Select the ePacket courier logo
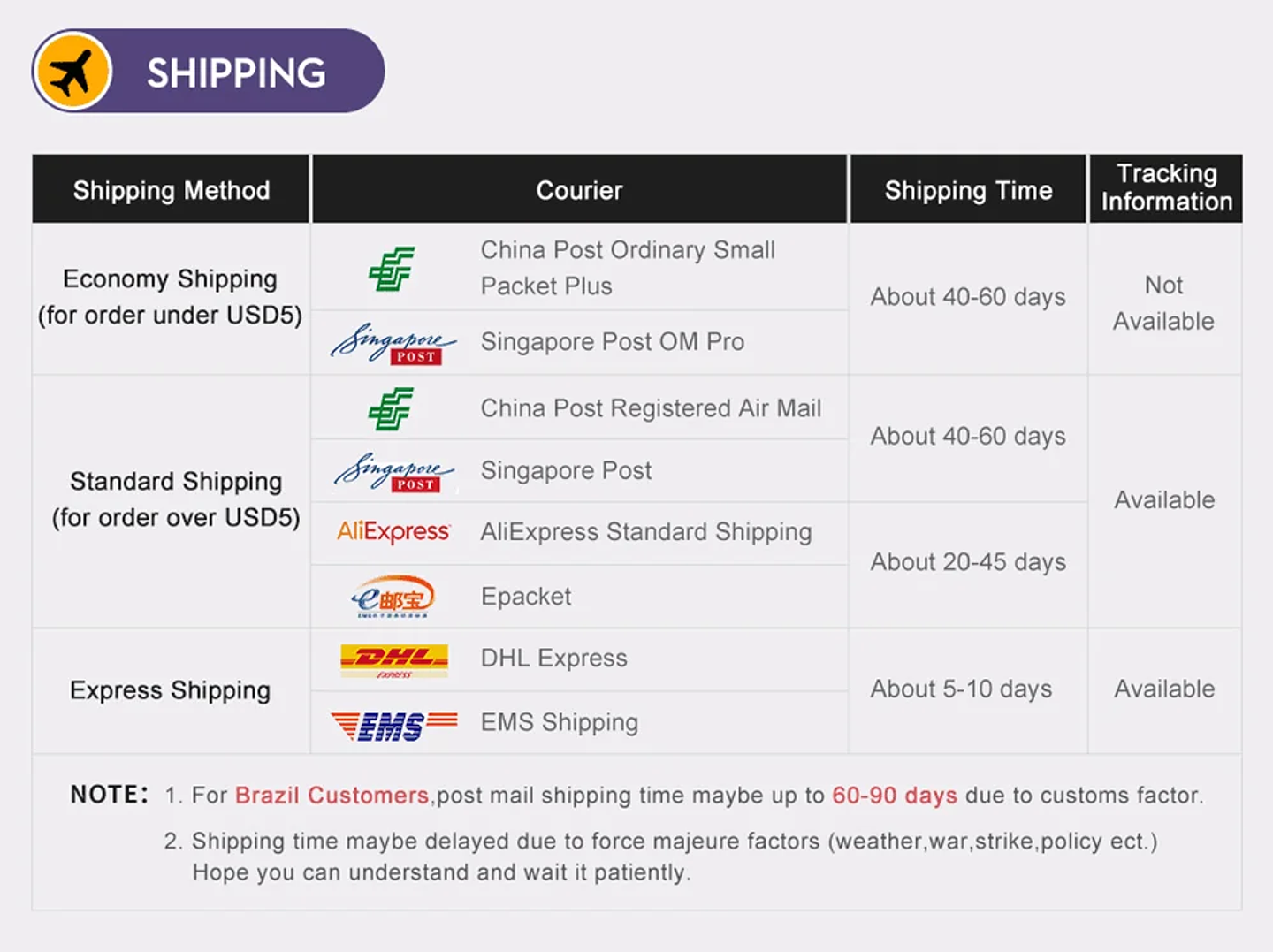The width and height of the screenshot is (1273, 952). tap(393, 597)
